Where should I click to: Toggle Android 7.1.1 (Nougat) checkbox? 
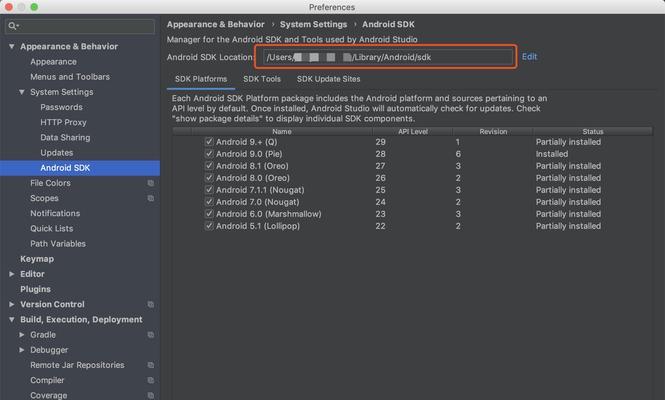209,190
